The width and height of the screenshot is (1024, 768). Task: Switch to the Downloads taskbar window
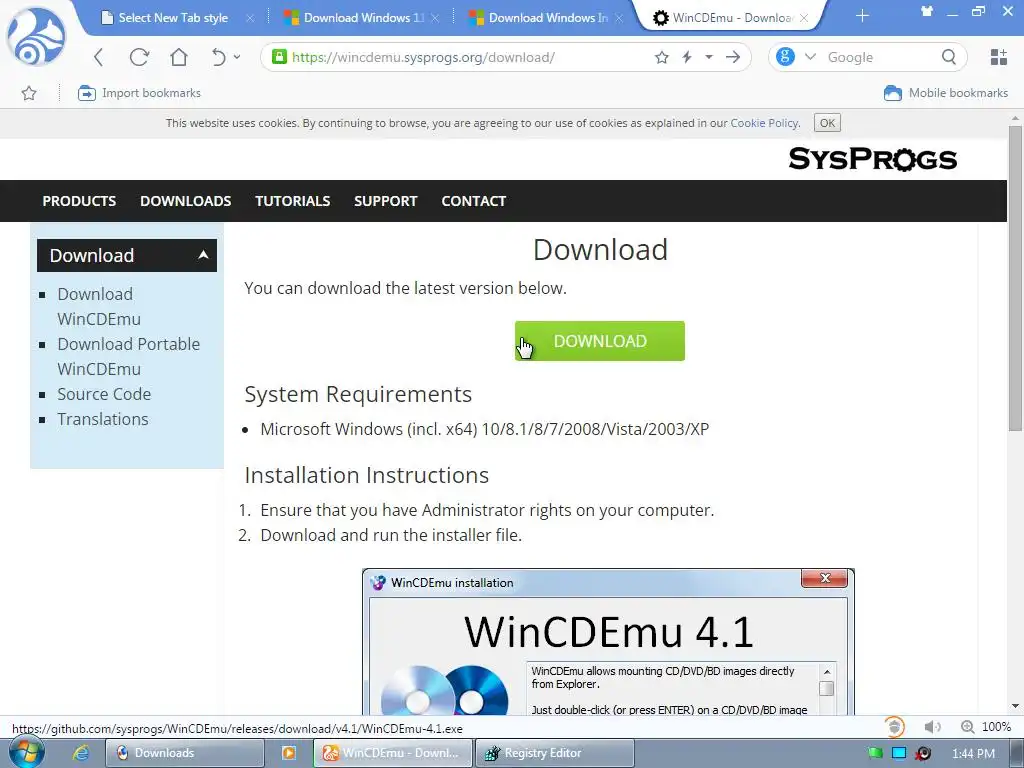point(185,753)
